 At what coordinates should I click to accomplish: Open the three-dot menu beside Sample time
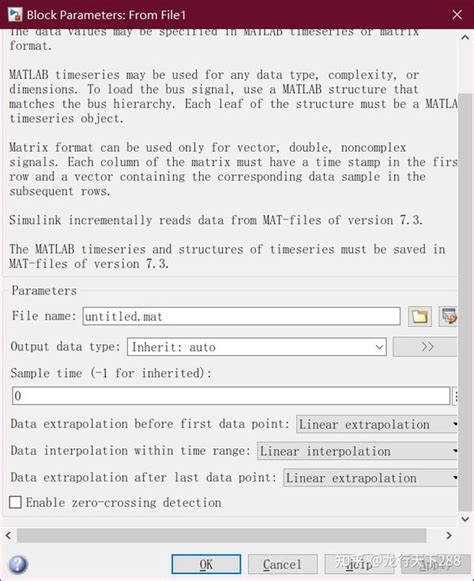[455, 396]
